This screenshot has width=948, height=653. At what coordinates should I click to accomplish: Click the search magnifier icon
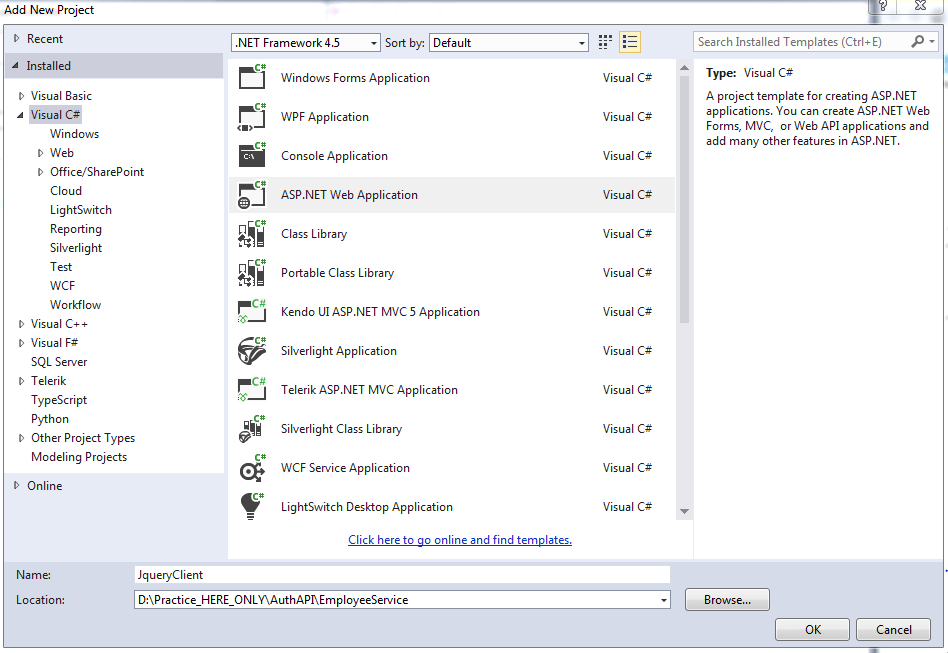[x=918, y=41]
